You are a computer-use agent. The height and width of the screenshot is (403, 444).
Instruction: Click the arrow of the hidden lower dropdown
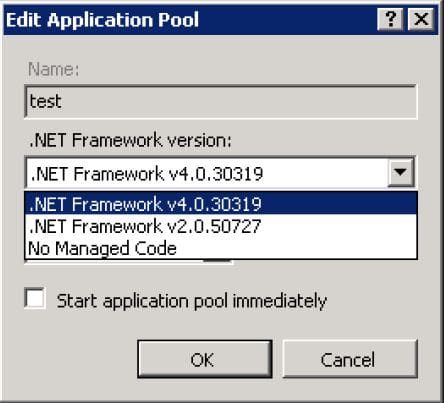pyautogui.click(x=217, y=261)
